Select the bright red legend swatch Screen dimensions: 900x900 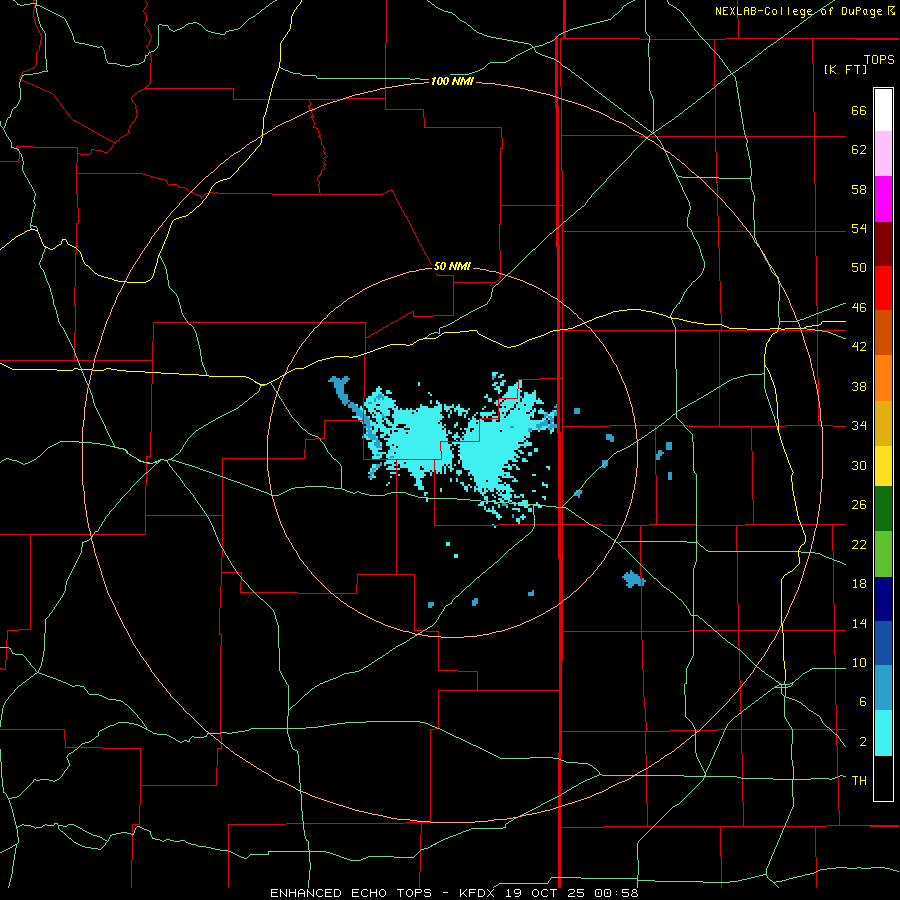tap(883, 288)
